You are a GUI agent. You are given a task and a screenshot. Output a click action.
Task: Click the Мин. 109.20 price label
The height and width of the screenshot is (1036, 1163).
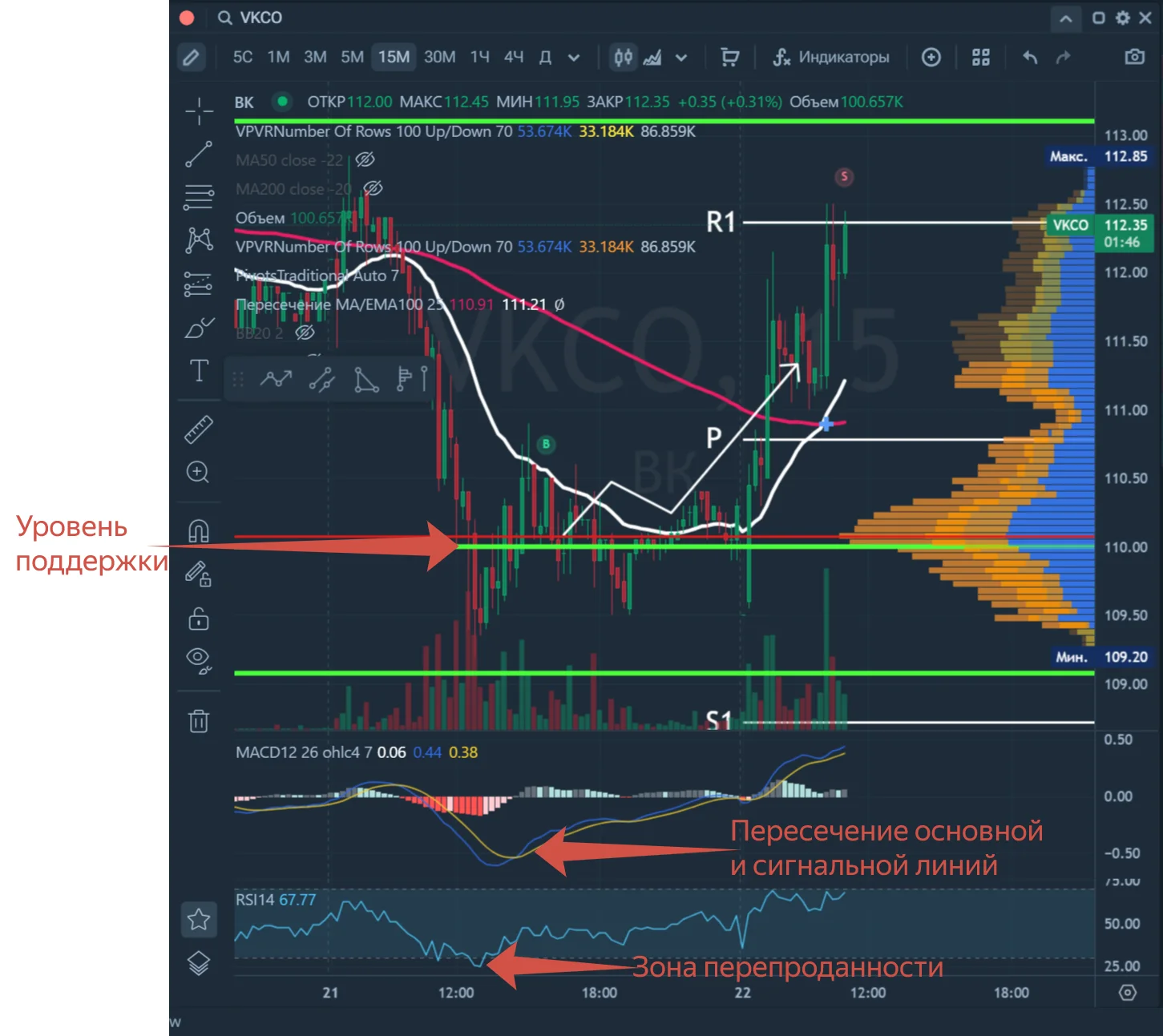[1101, 657]
